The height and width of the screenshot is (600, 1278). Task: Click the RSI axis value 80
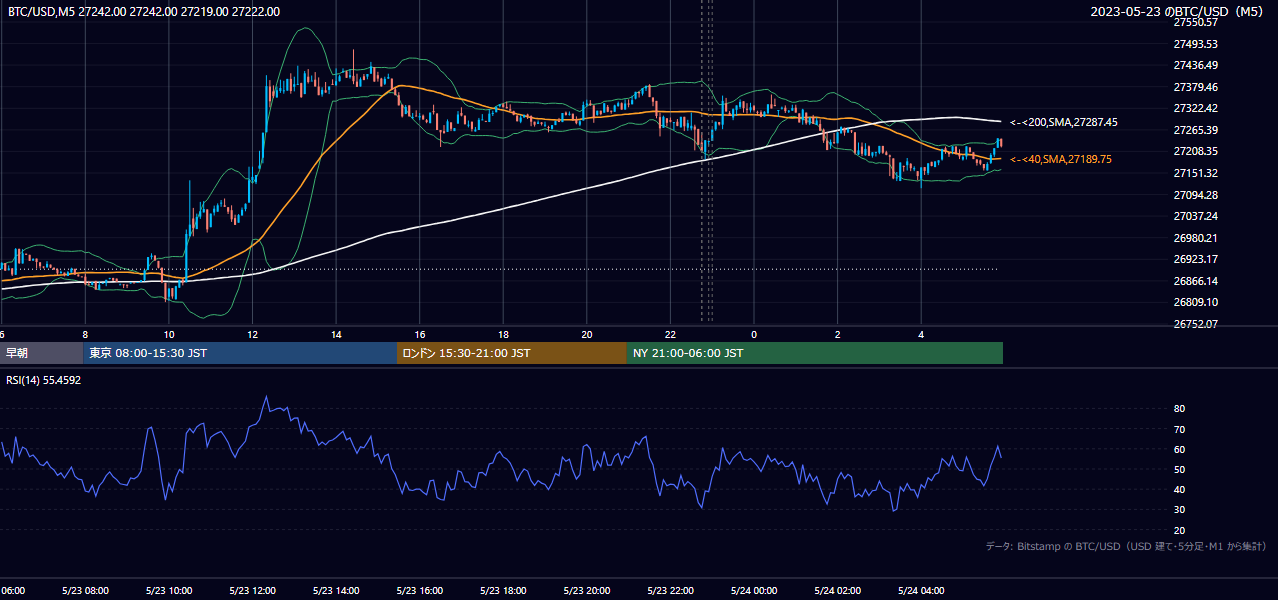1179,409
